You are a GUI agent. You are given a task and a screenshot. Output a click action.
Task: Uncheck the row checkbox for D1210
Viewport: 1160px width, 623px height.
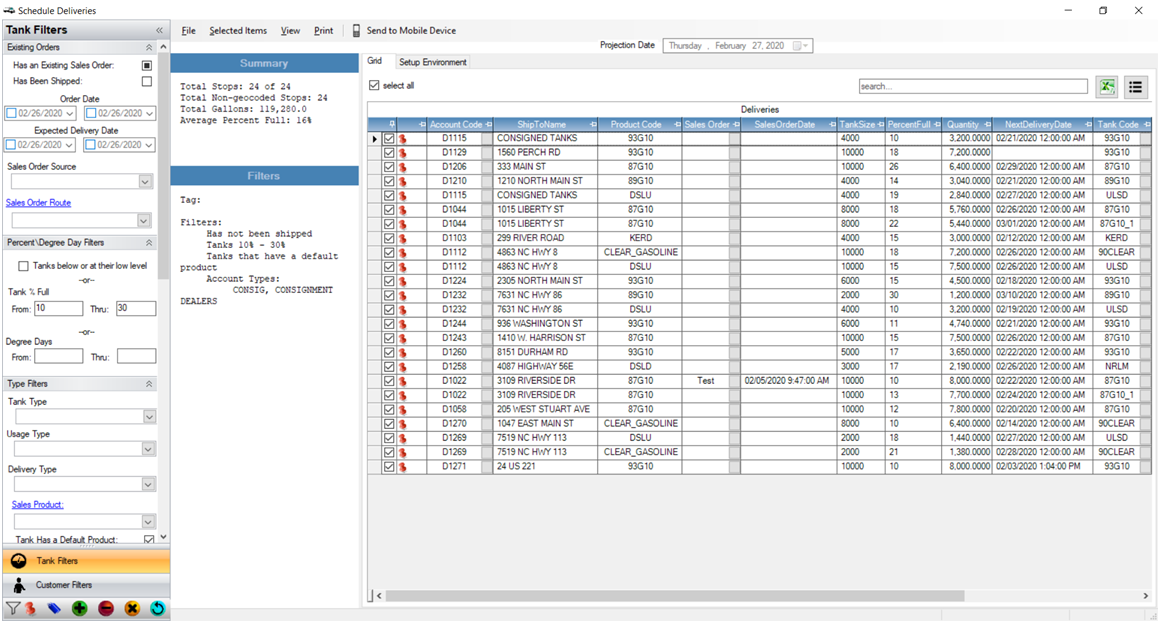(389, 181)
